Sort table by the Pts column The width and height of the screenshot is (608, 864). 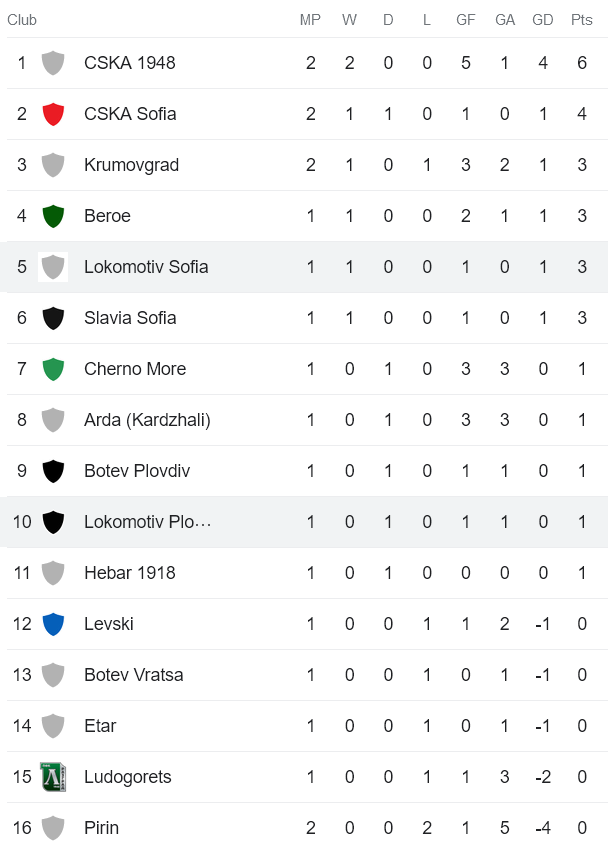click(581, 19)
